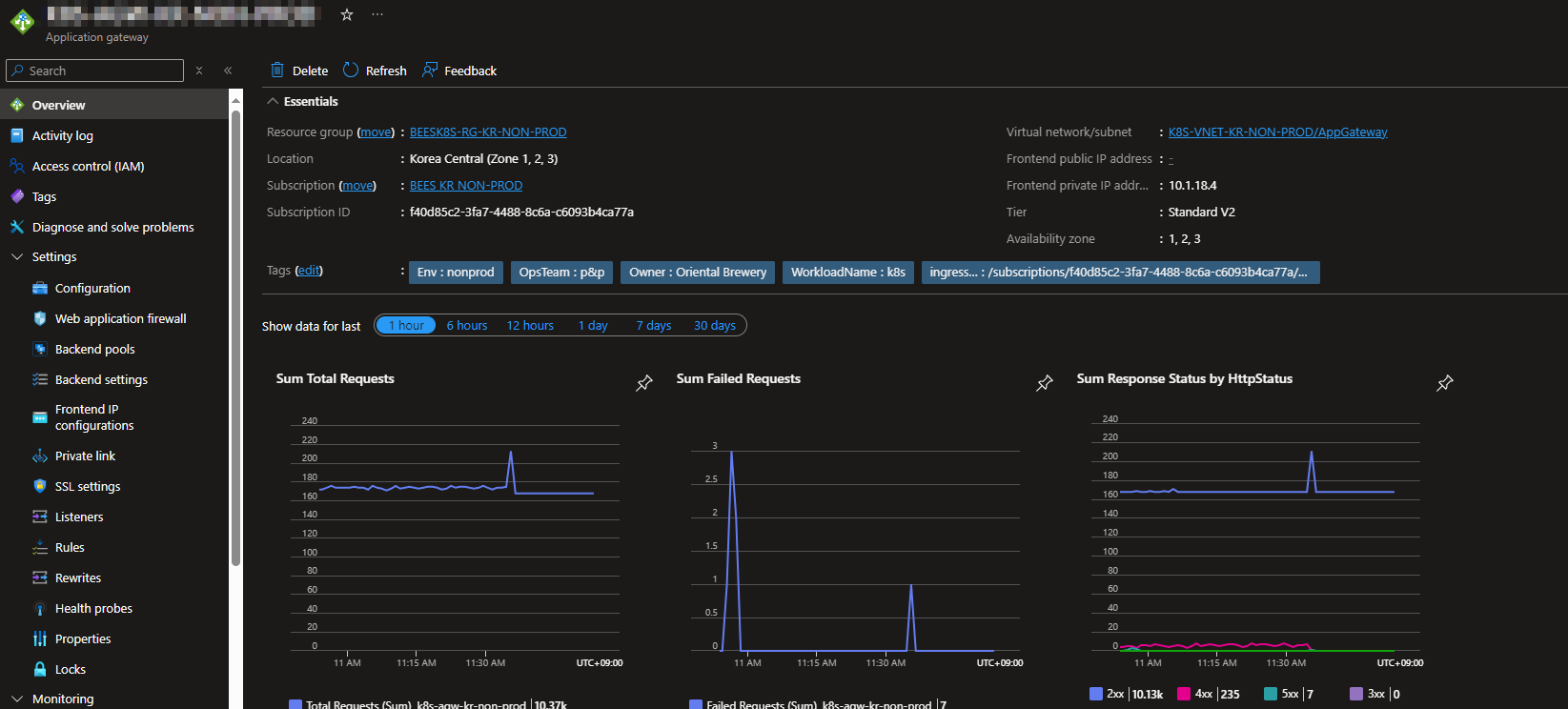The width and height of the screenshot is (1568, 709).
Task: Open the Overview menu item
Action: (x=114, y=105)
